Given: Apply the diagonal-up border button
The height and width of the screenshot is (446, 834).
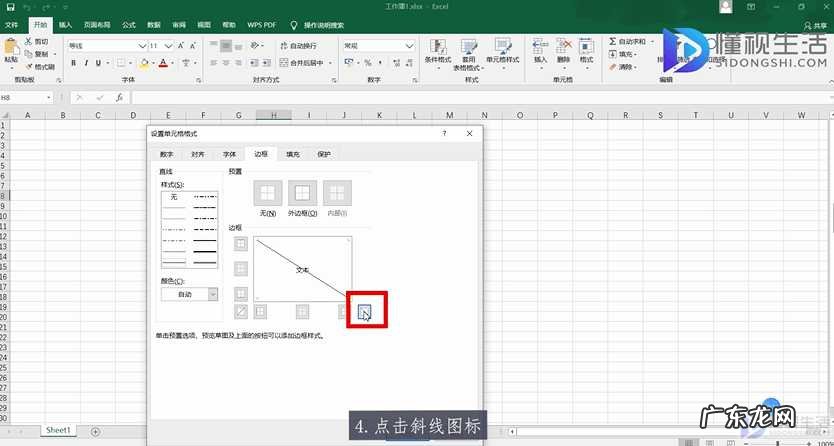Looking at the screenshot, I should (x=241, y=312).
